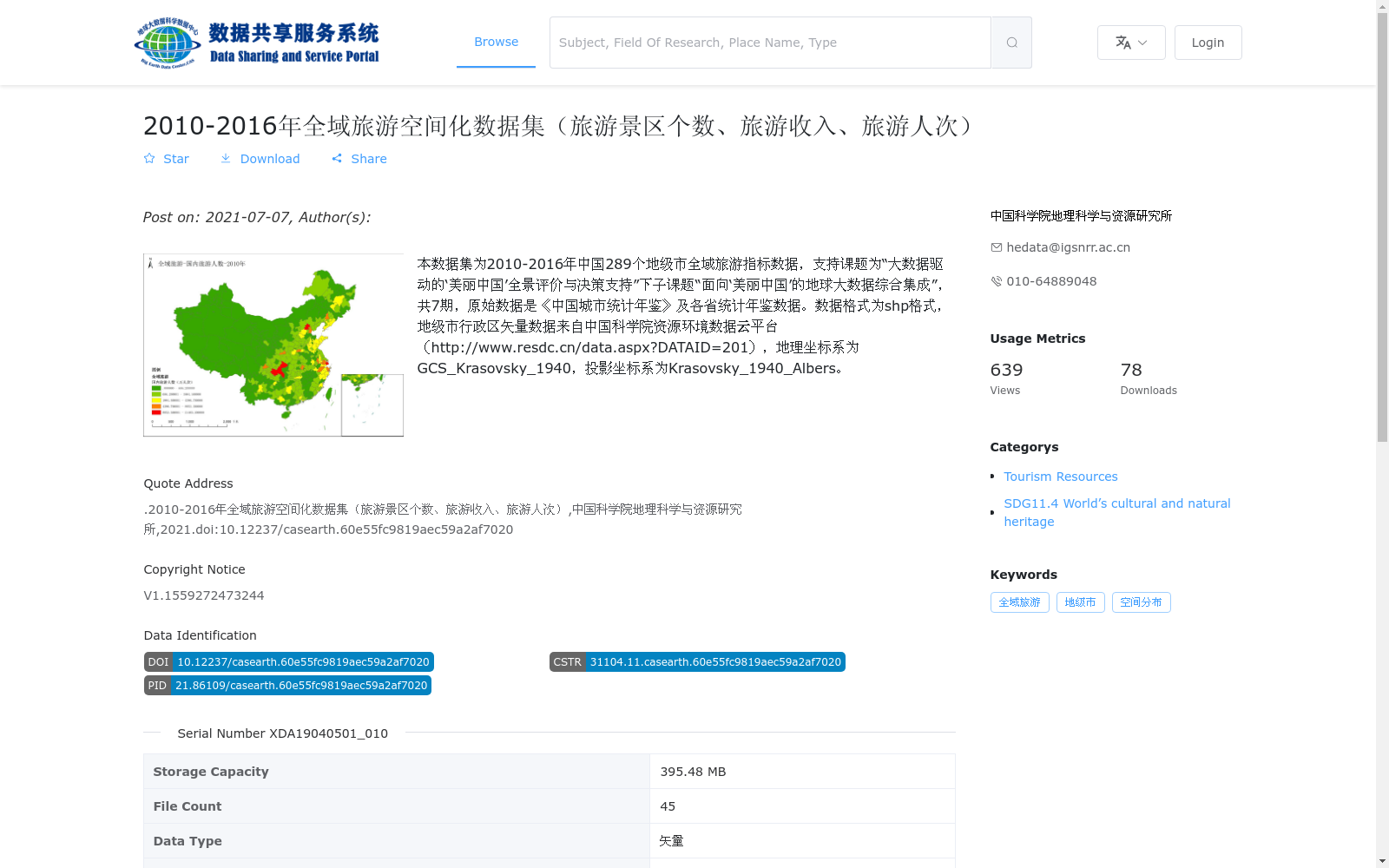This screenshot has height=868, width=1389.
Task: Click the scrollbar down arrow
Action: coord(1382,861)
